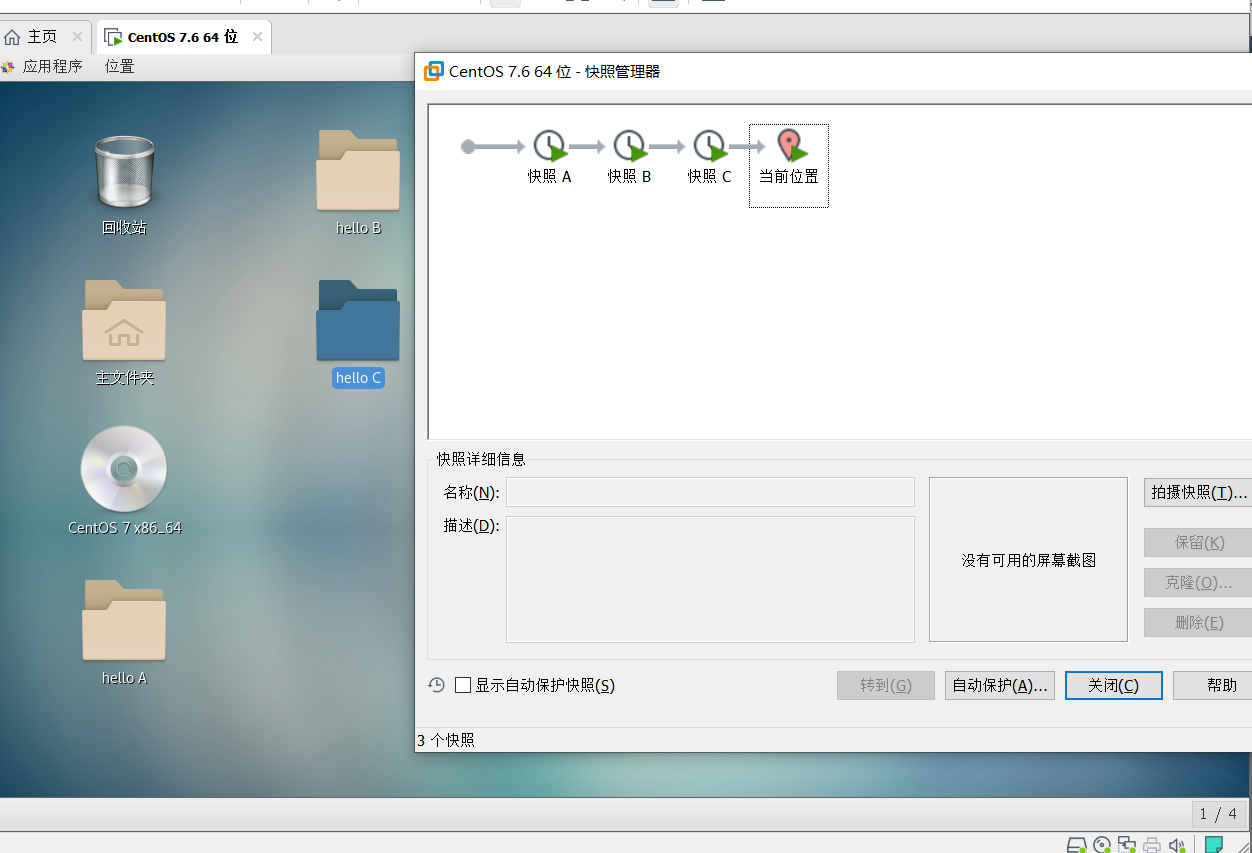The height and width of the screenshot is (853, 1252).
Task: Click the hard disk status icon
Action: pos(1076,845)
